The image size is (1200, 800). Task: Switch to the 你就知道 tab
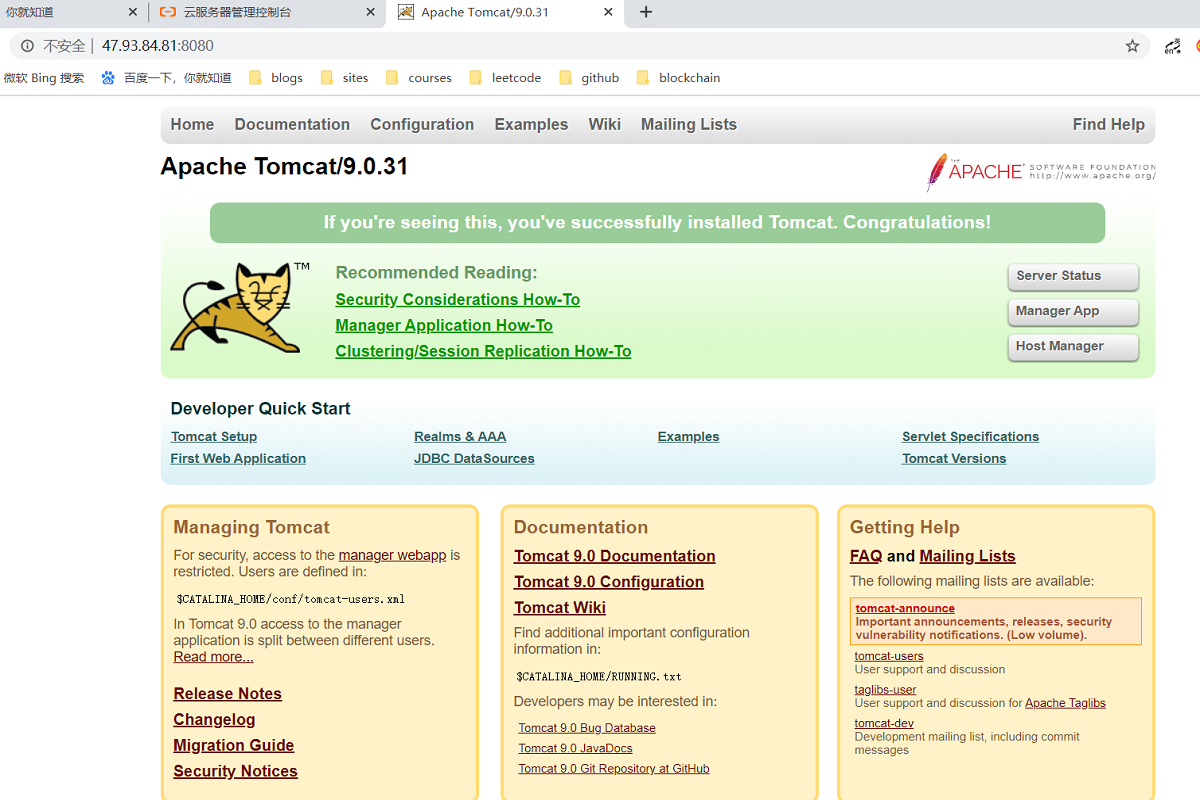pyautogui.click(x=72, y=12)
